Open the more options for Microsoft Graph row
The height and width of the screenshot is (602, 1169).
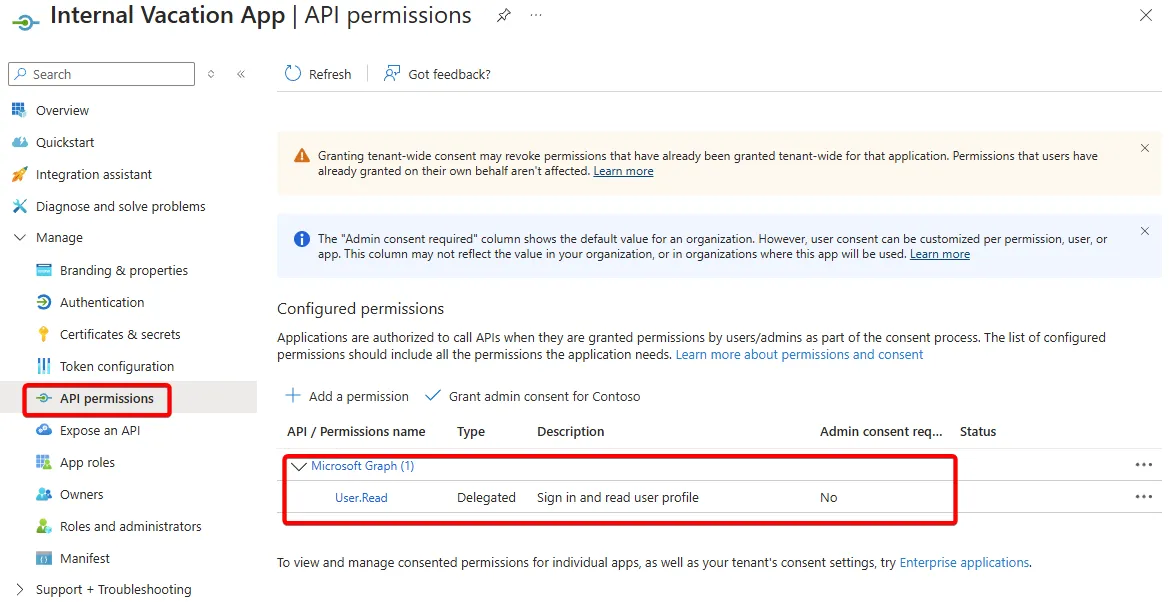coord(1144,465)
